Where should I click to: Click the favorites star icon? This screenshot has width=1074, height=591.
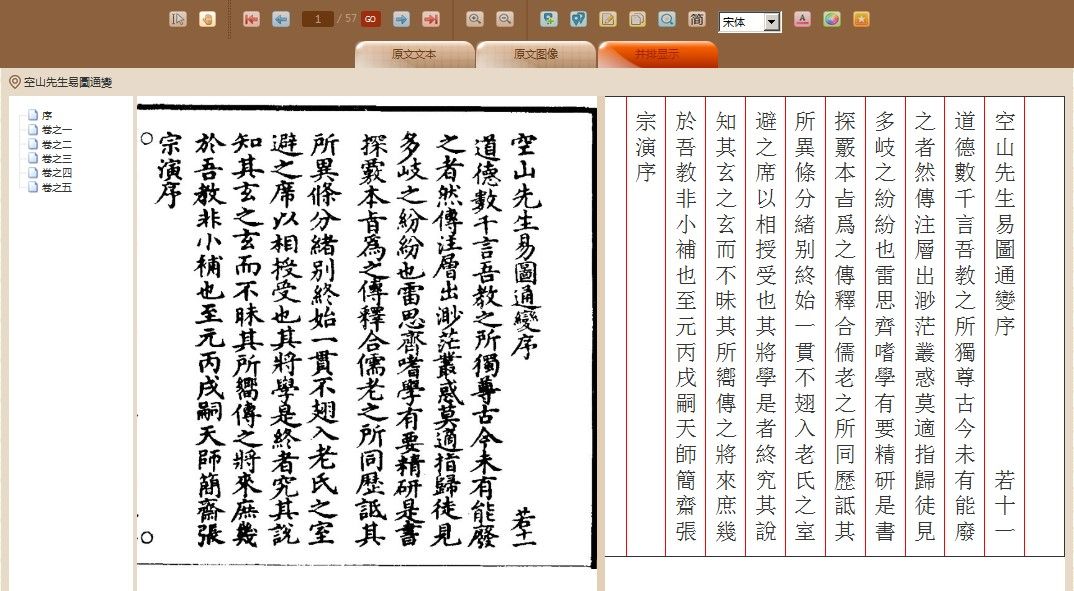pyautogui.click(x=861, y=19)
